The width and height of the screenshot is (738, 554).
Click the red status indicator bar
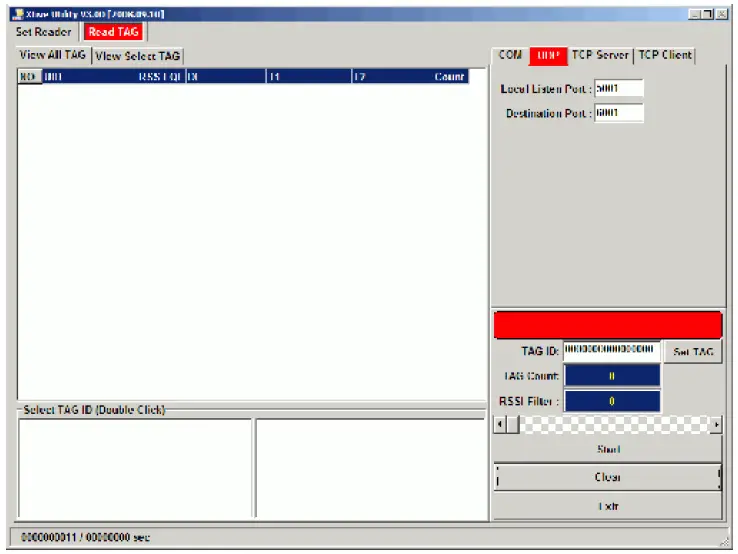pos(608,325)
